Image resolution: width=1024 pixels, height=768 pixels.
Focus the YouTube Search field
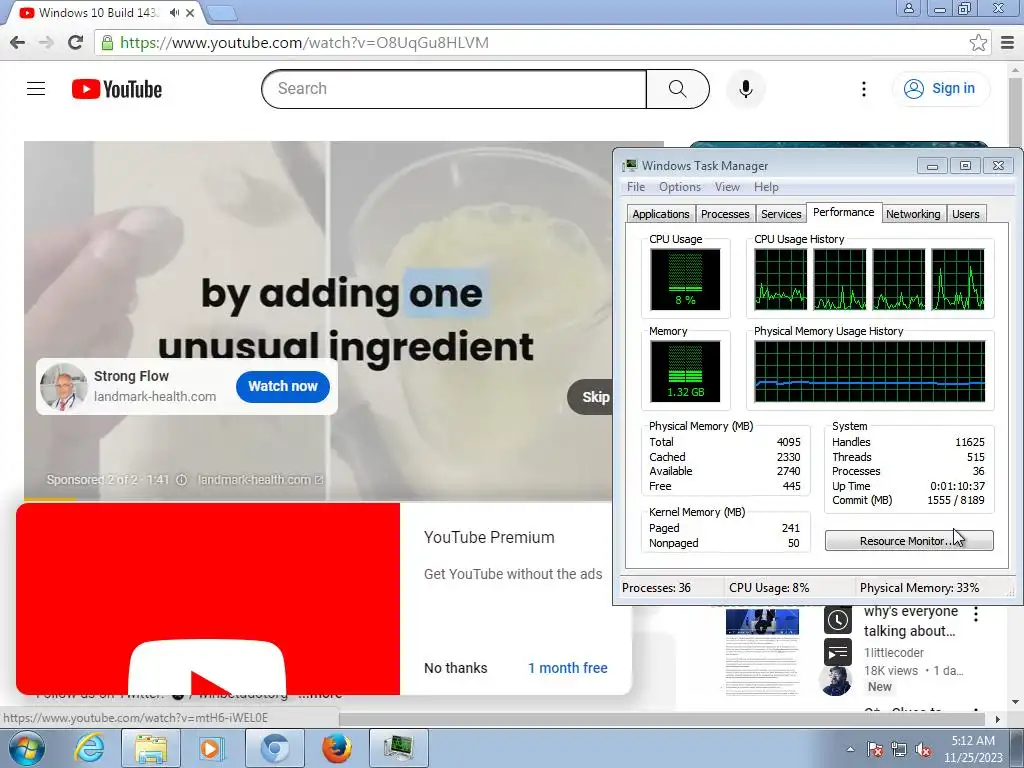point(454,89)
